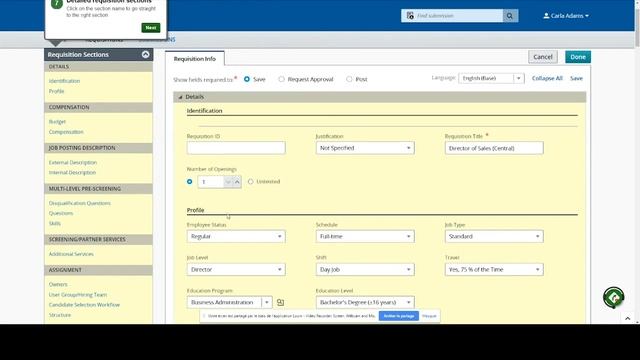Collapse the Details section triangle
The width and height of the screenshot is (640, 360).
180,97
